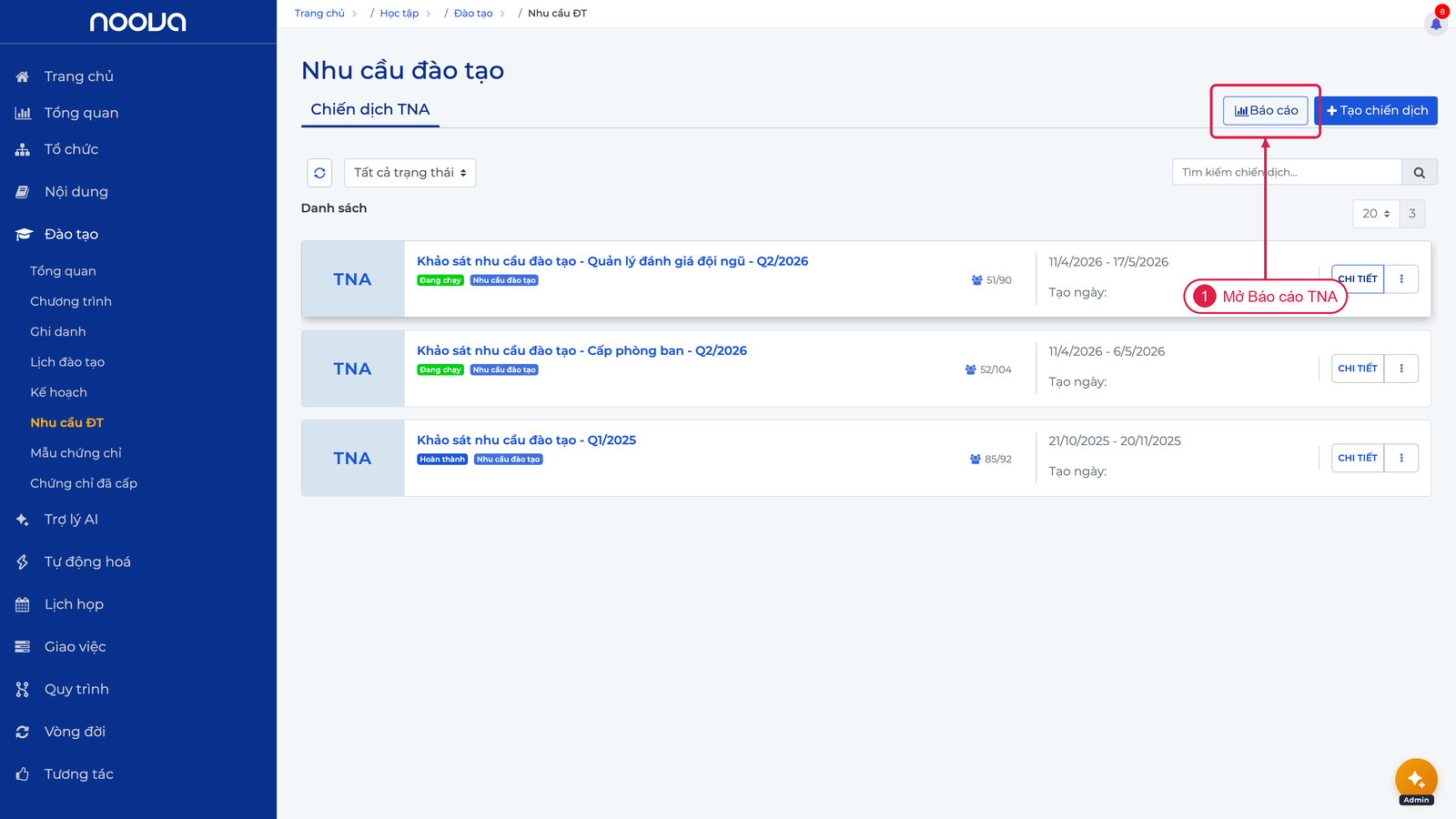Expand the Tất cả trạng thái dropdown
1456x819 pixels.
click(x=409, y=173)
